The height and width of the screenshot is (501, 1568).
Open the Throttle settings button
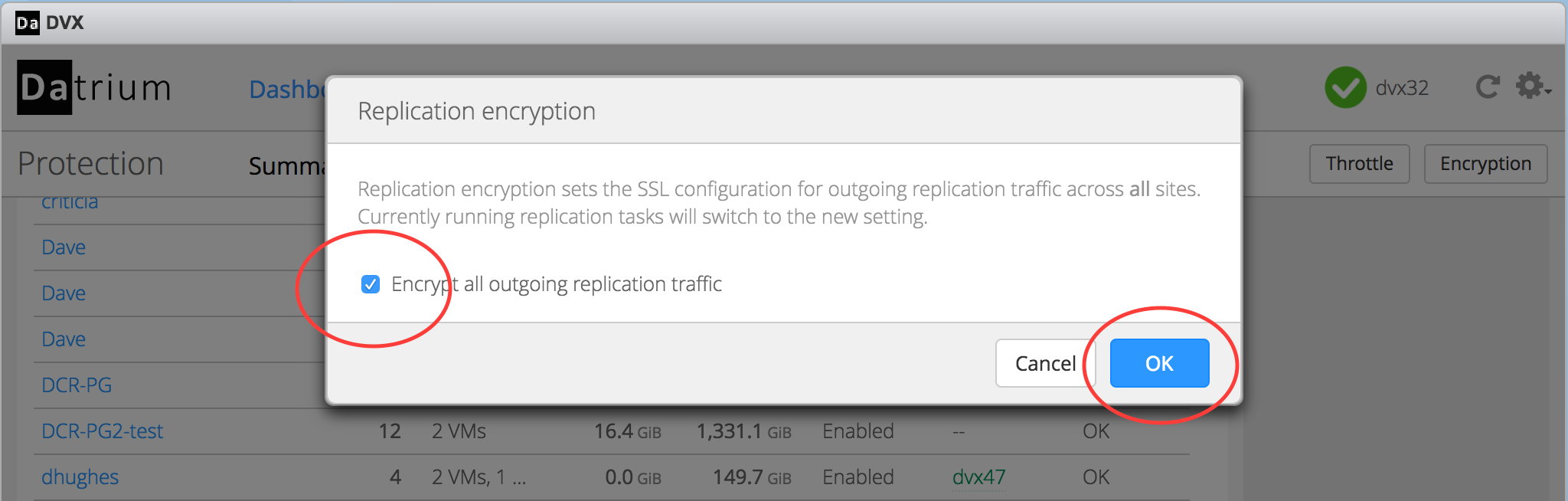tap(1359, 164)
